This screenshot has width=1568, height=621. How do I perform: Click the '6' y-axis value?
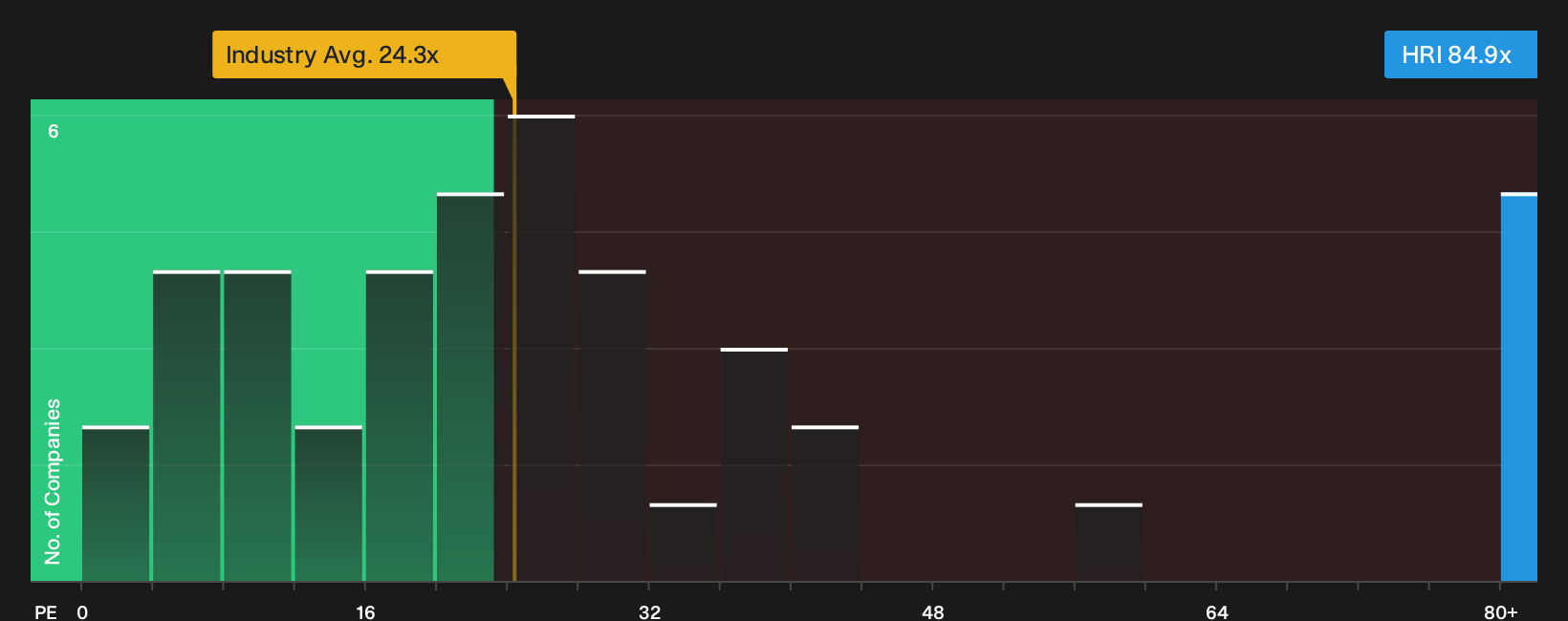pos(54,132)
